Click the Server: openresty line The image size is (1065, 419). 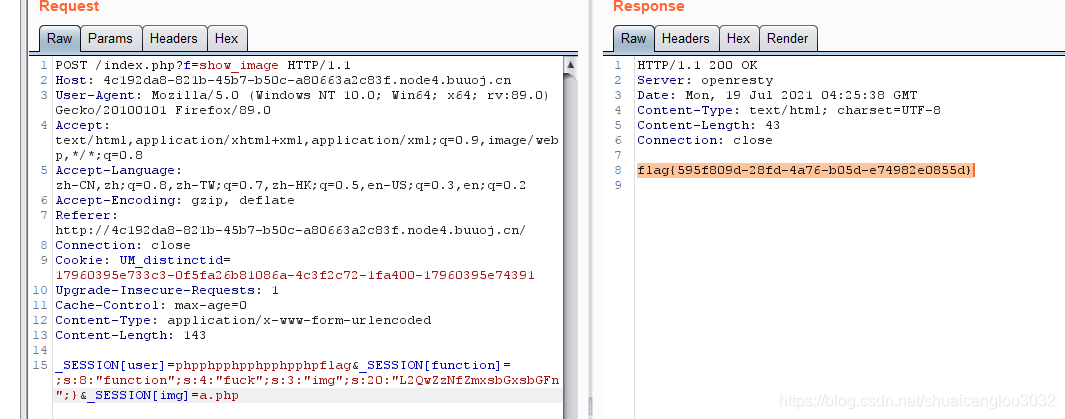point(705,81)
